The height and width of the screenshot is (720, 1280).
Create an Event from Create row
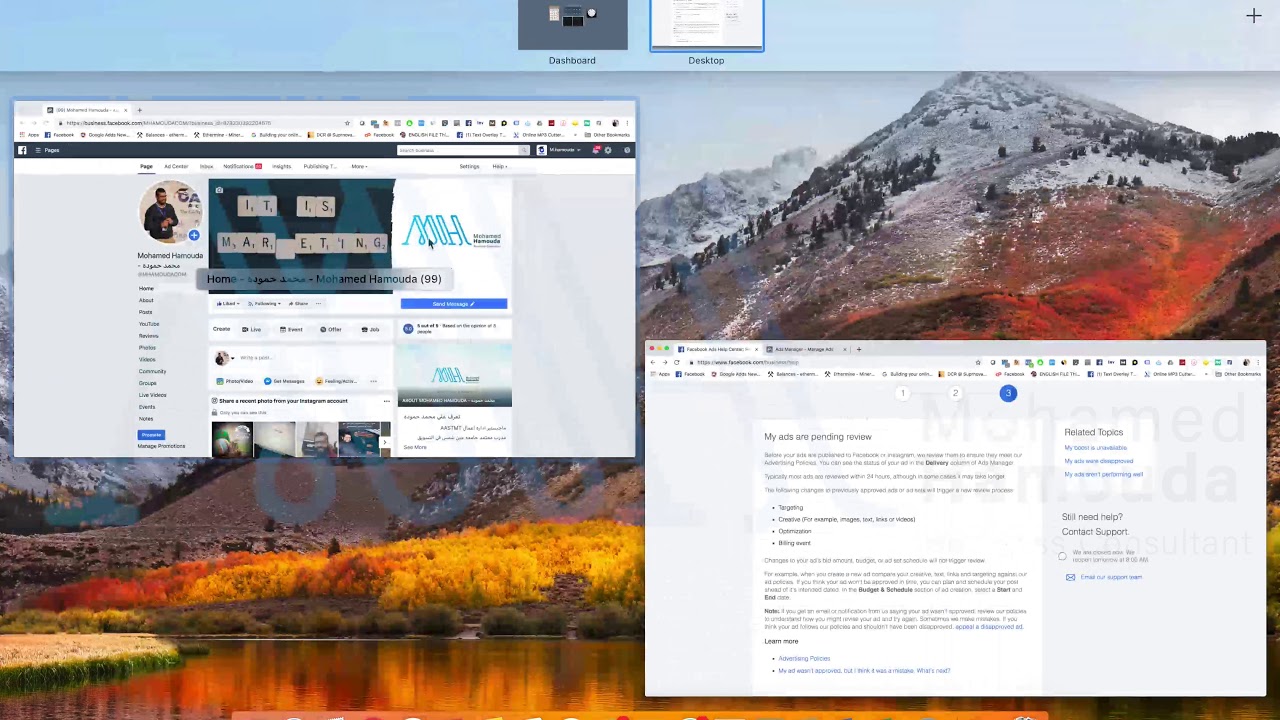pyautogui.click(x=291, y=329)
